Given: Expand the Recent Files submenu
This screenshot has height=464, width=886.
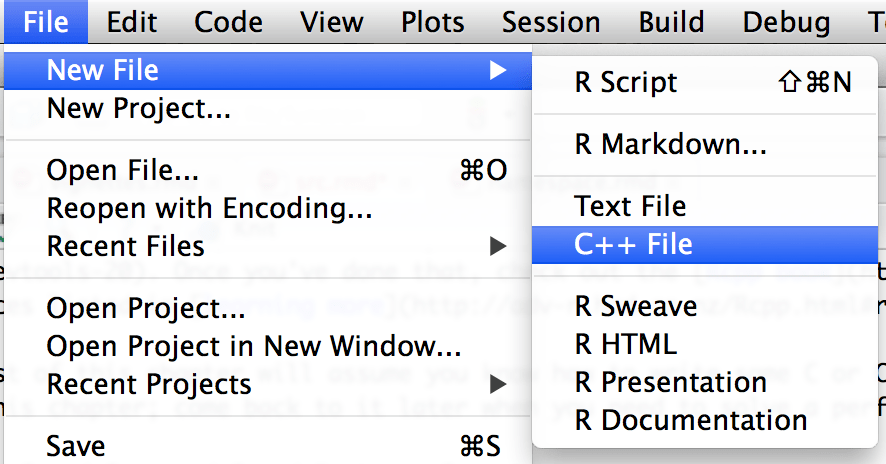Looking at the screenshot, I should click(268, 246).
